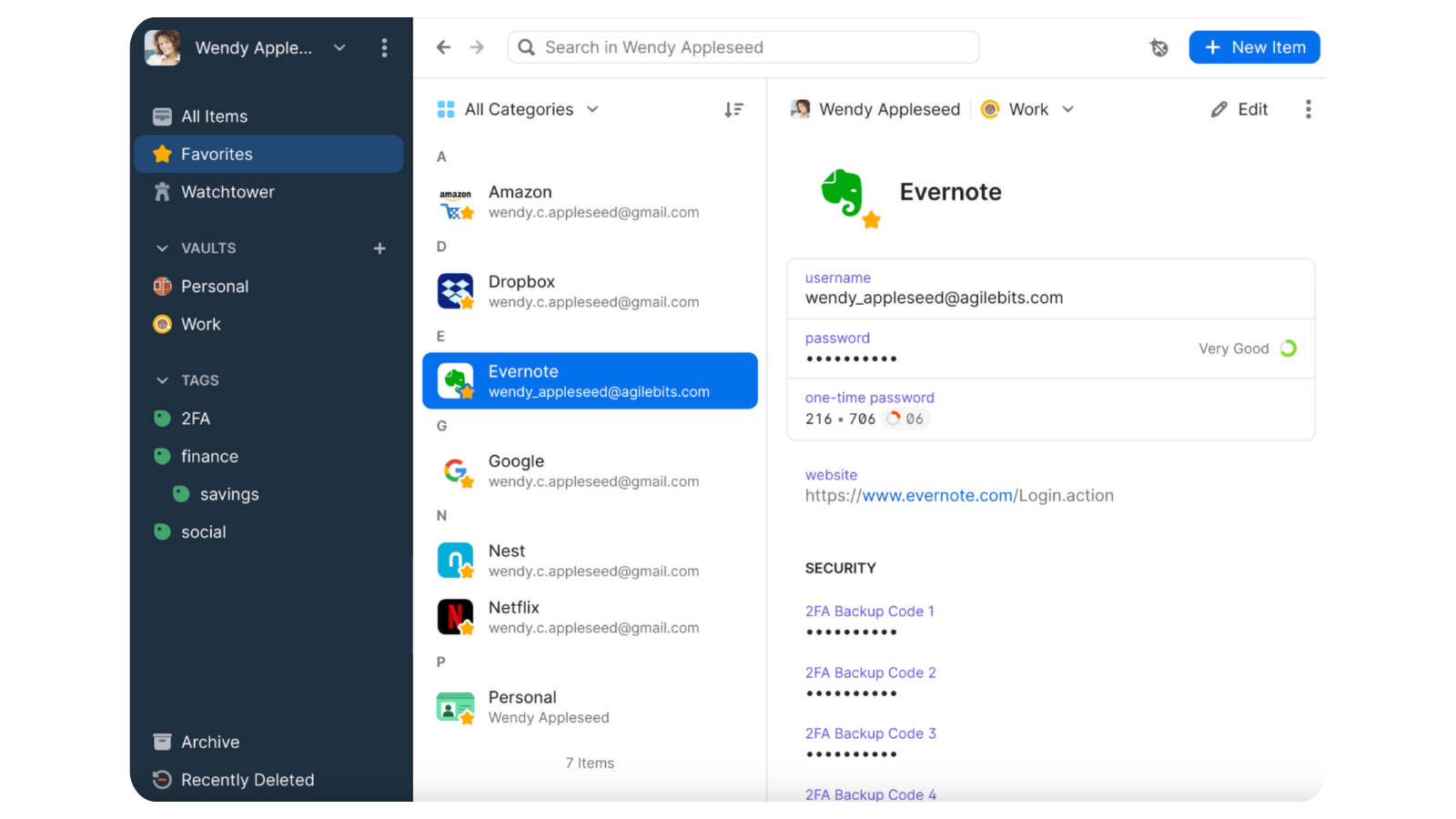Filter by the social tag

tap(268, 532)
